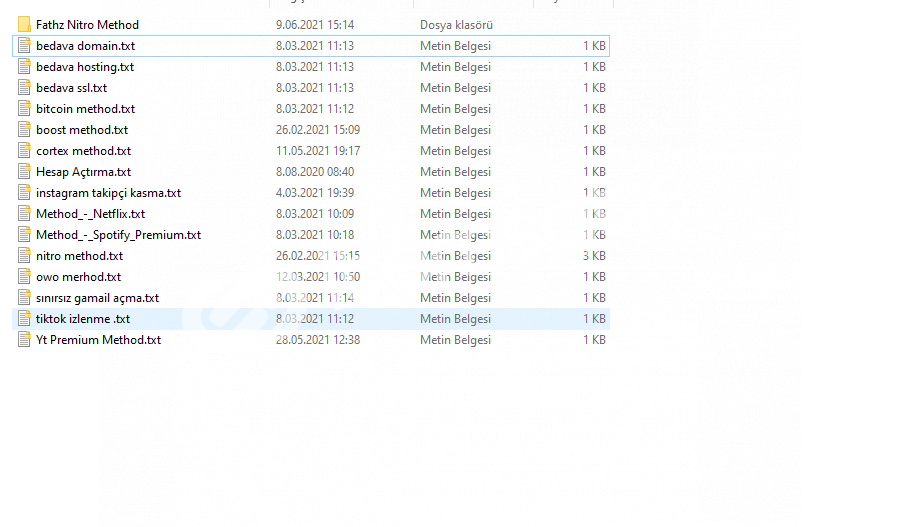Click the date 8.03.2021 11:14
This screenshot has height=527, width=901.
(315, 298)
